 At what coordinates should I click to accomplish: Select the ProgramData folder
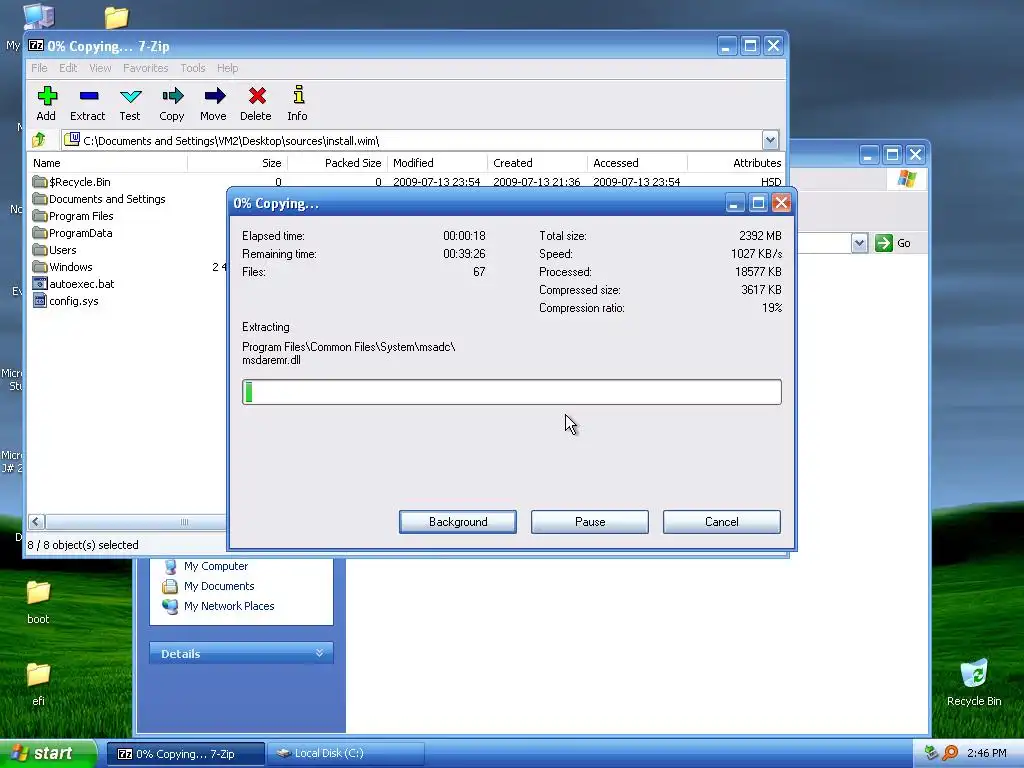coord(72,232)
